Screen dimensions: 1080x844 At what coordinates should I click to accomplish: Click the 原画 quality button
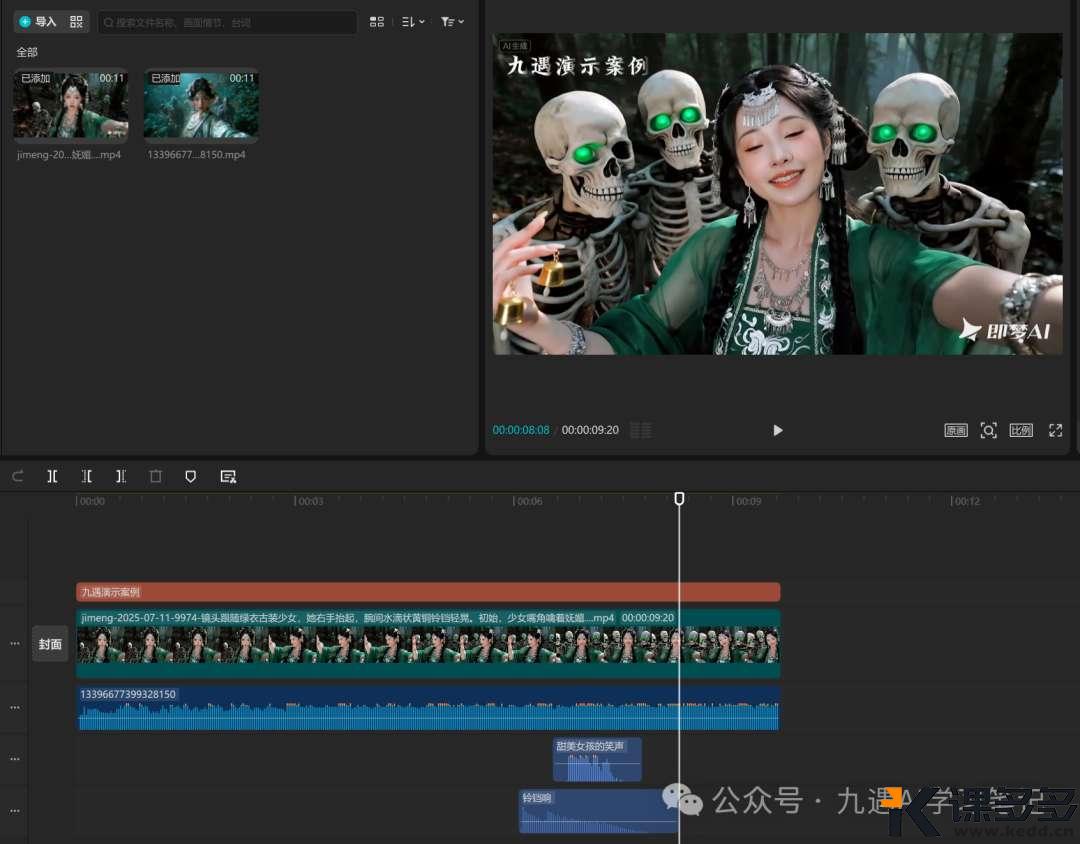956,431
